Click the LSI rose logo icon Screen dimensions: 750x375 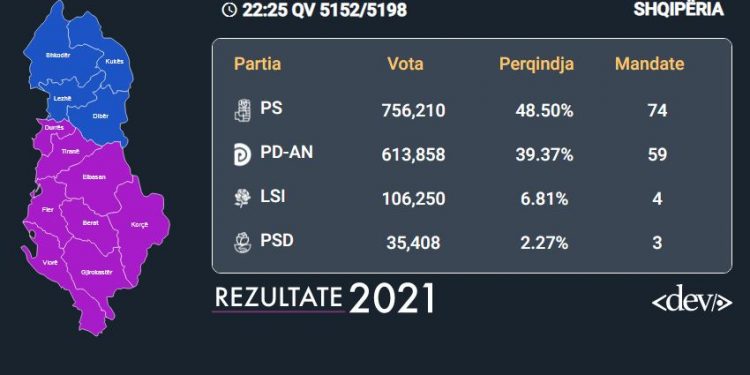coord(243,198)
